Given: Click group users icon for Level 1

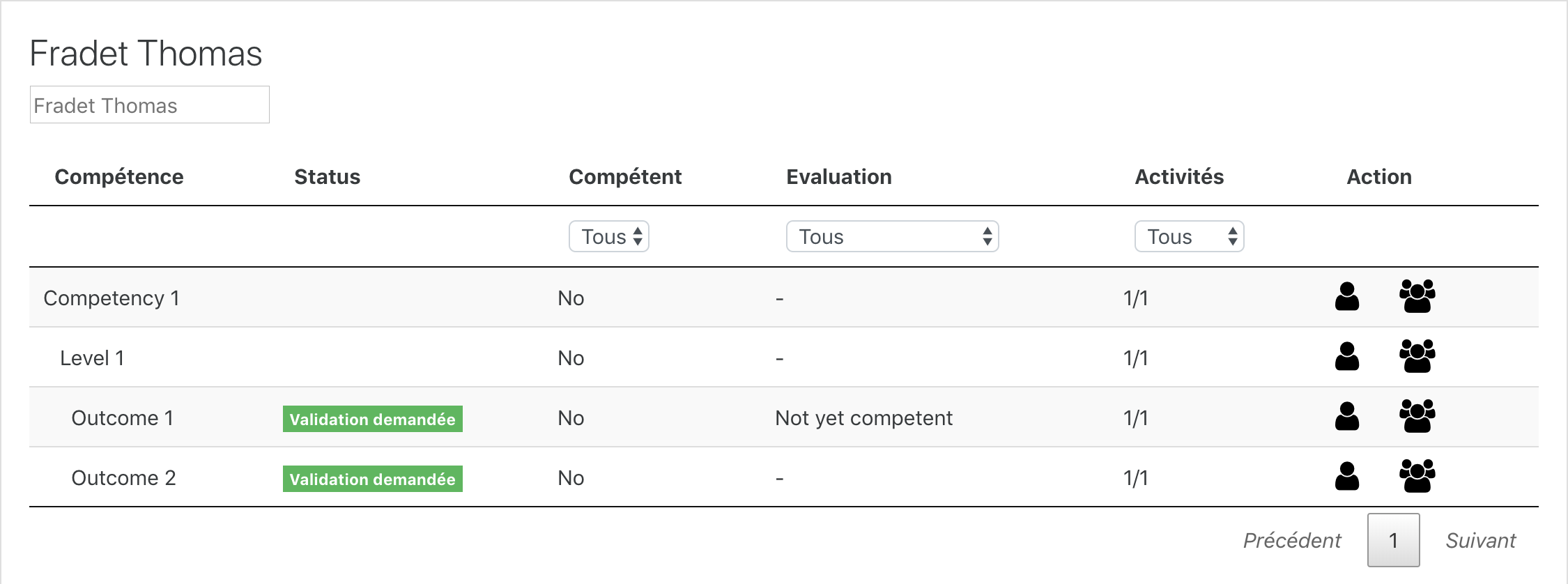Looking at the screenshot, I should [x=1417, y=356].
